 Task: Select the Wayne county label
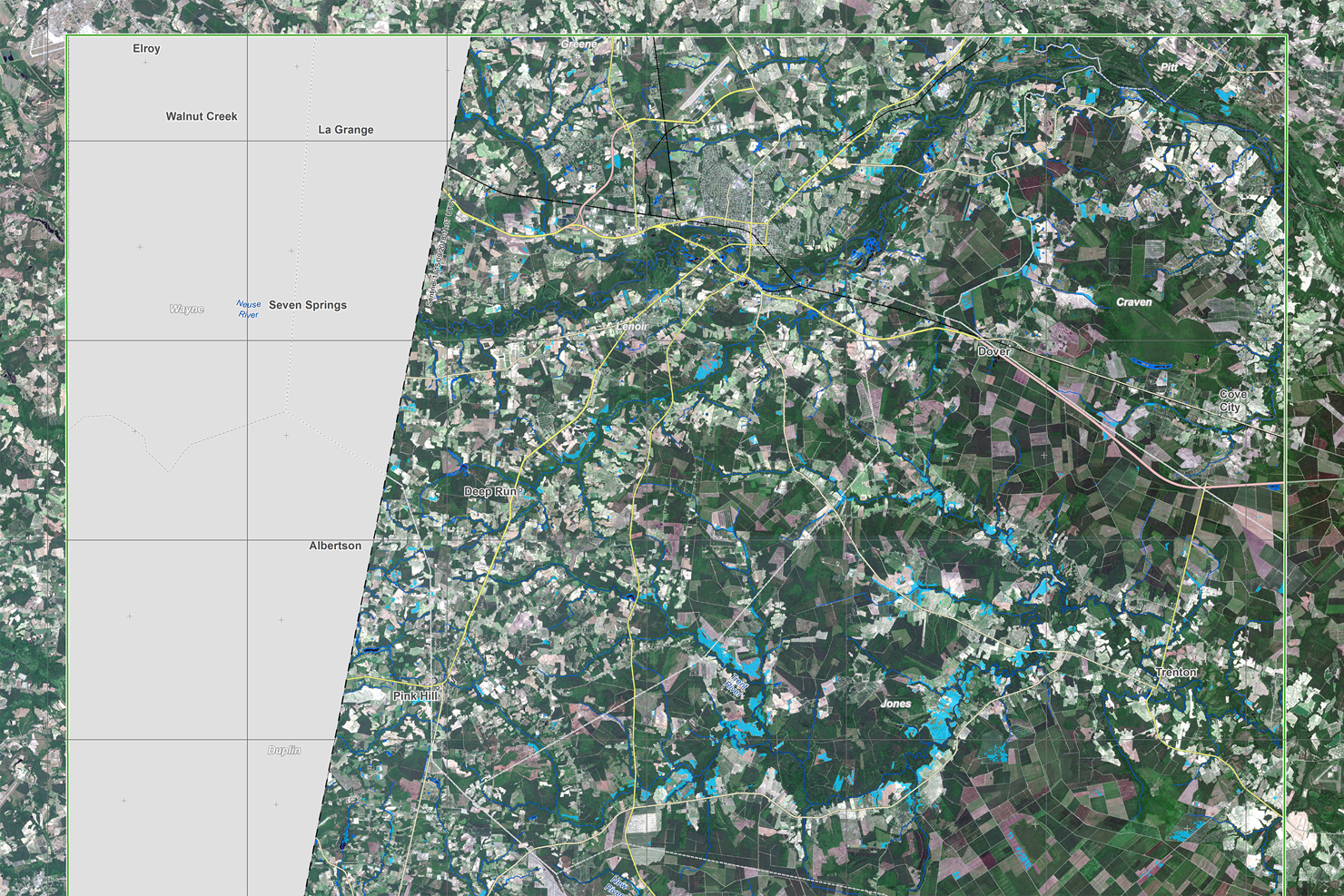(x=185, y=309)
